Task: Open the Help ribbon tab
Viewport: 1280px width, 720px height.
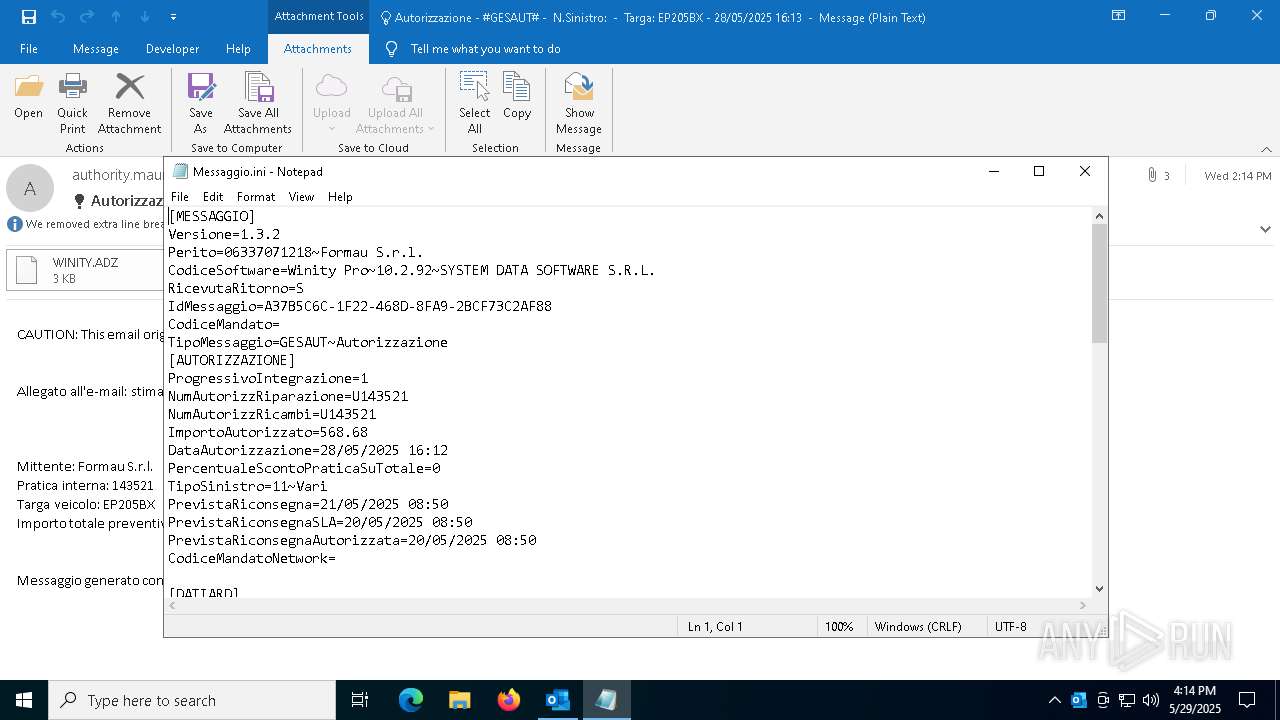Action: 238,49
